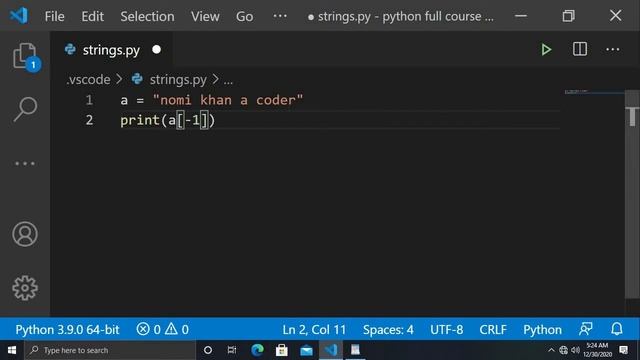This screenshot has width=640, height=360.
Task: Click Ln 2, Col 11 go to line
Action: click(x=314, y=329)
